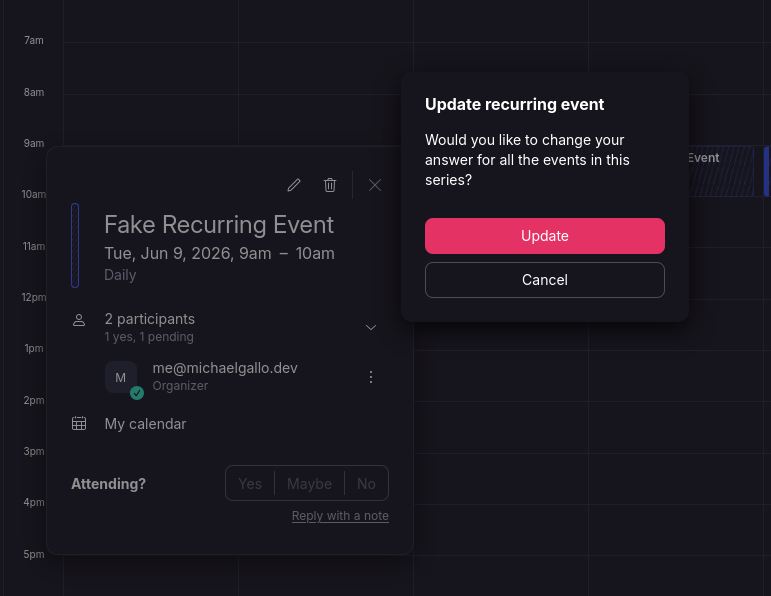This screenshot has width=771, height=596.
Task: Delete event using the trash icon
Action: click(x=330, y=185)
